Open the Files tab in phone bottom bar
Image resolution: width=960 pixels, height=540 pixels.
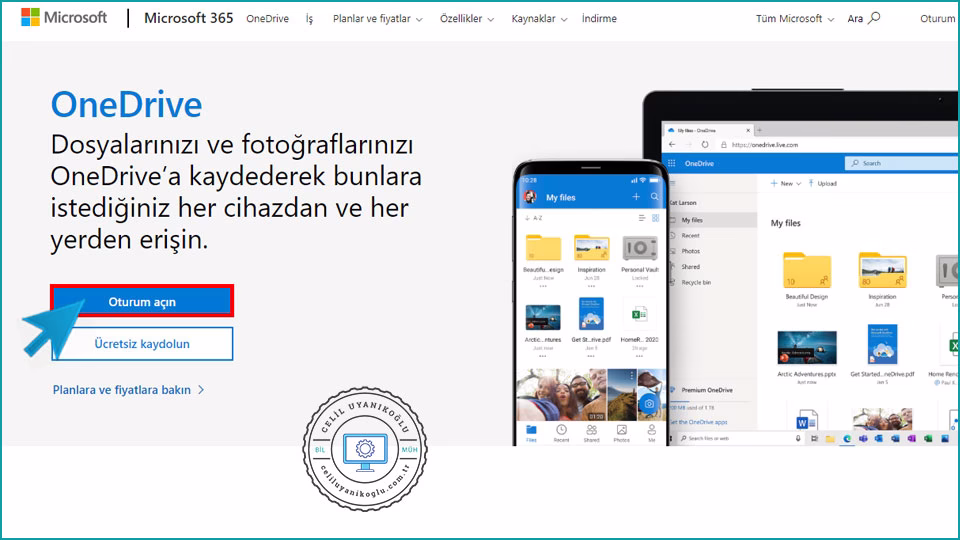(531, 433)
